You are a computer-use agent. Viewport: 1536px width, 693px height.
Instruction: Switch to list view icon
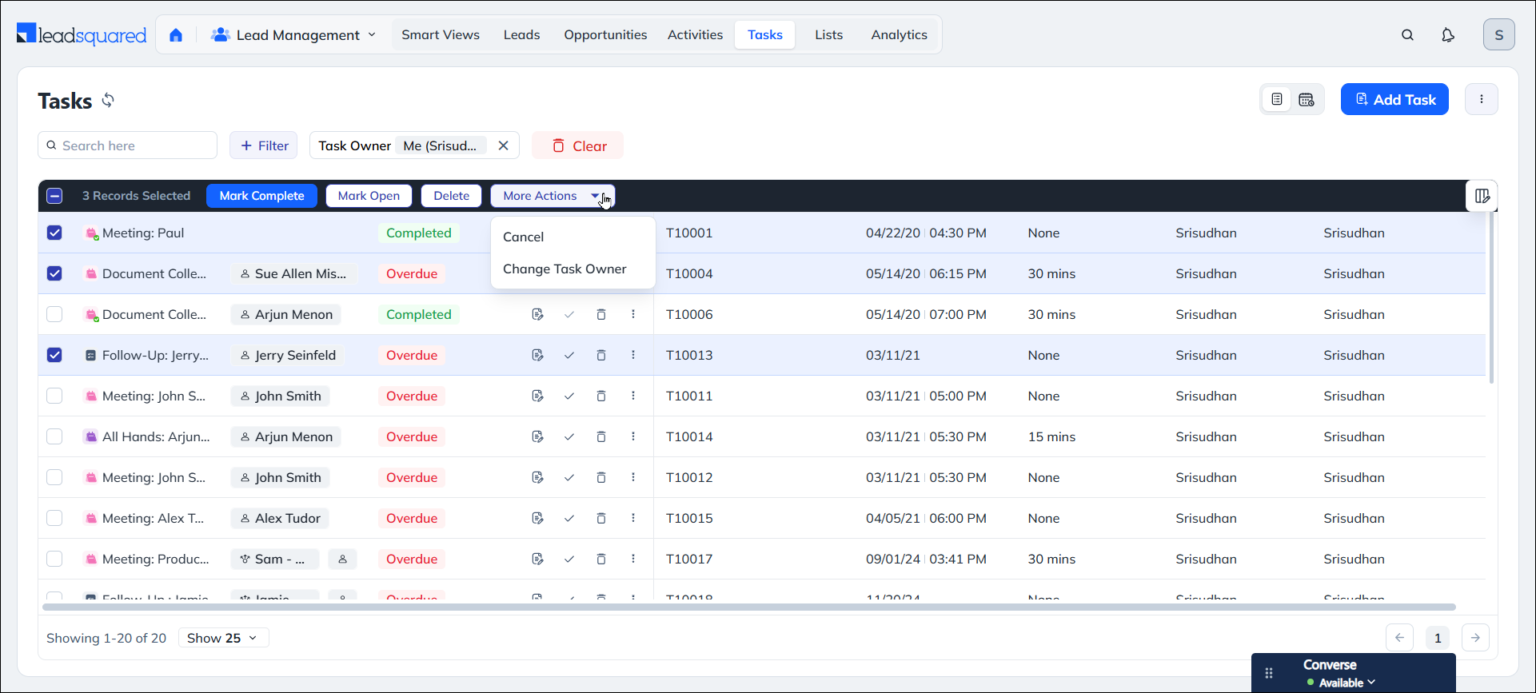click(x=1277, y=99)
